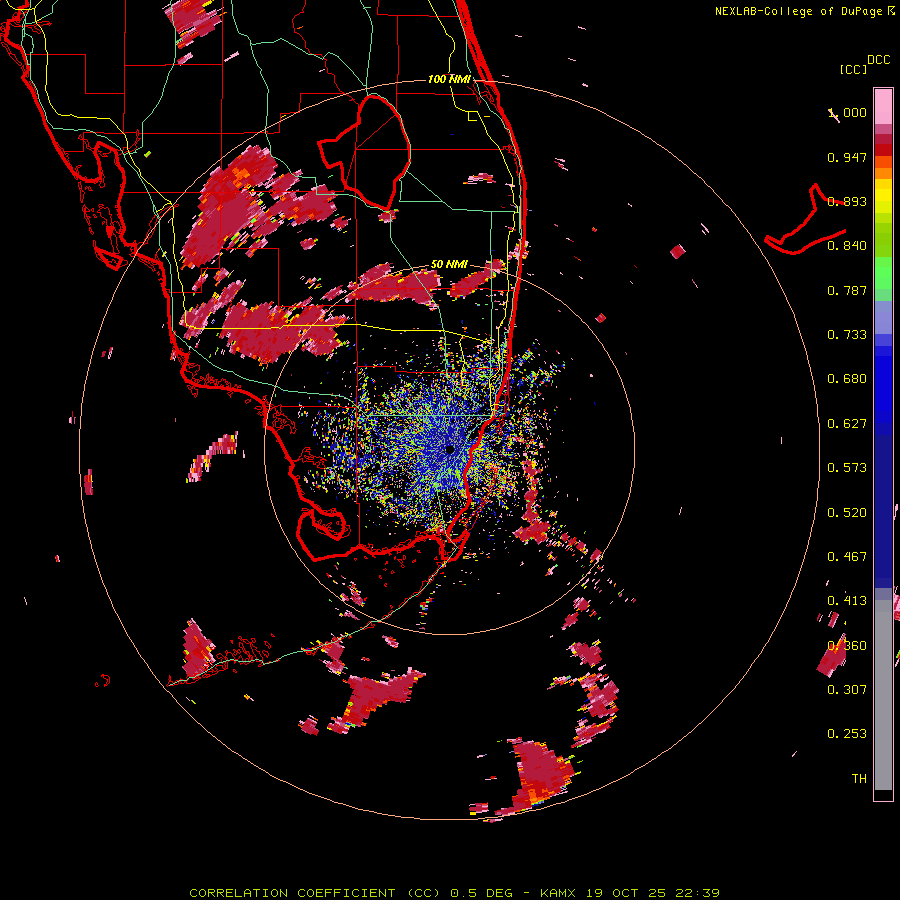Select the 0.573 scale value
The height and width of the screenshot is (900, 900).
point(847,468)
